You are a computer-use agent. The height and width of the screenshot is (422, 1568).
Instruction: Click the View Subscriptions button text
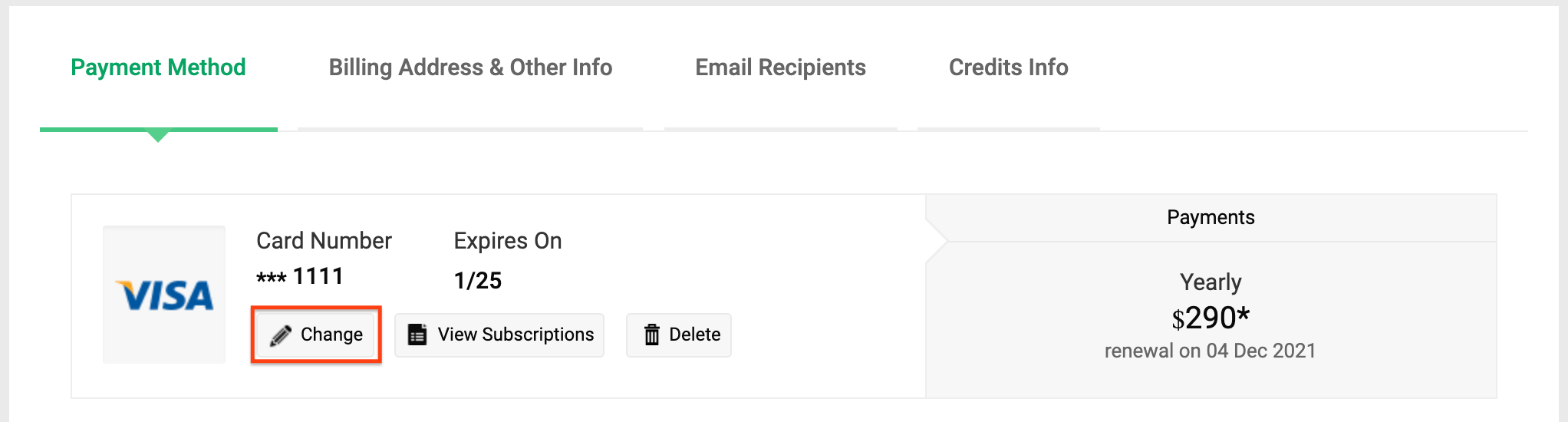click(x=516, y=335)
